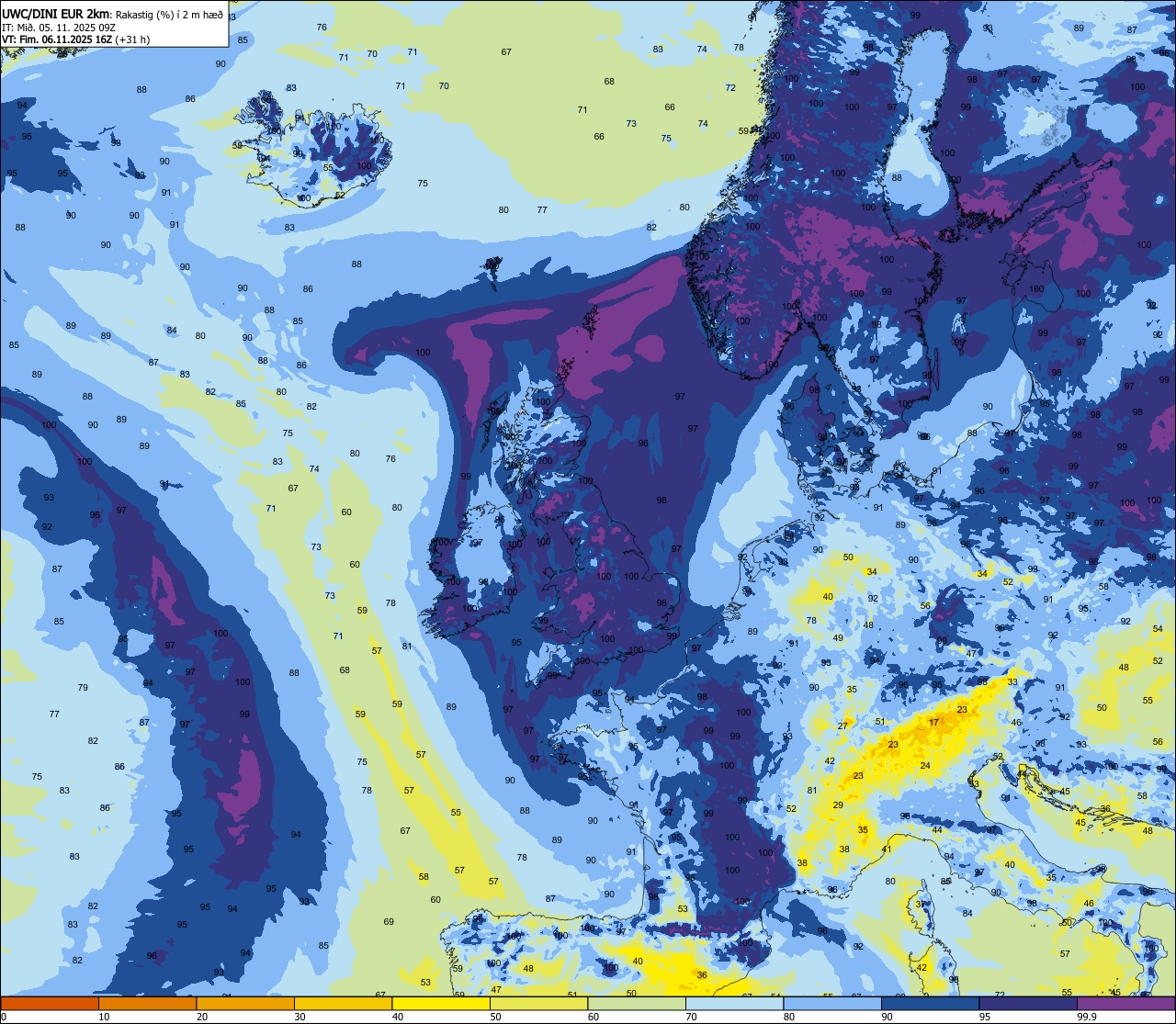
Task: Pick the legend color between 50 and 60
Action: pos(538,1003)
